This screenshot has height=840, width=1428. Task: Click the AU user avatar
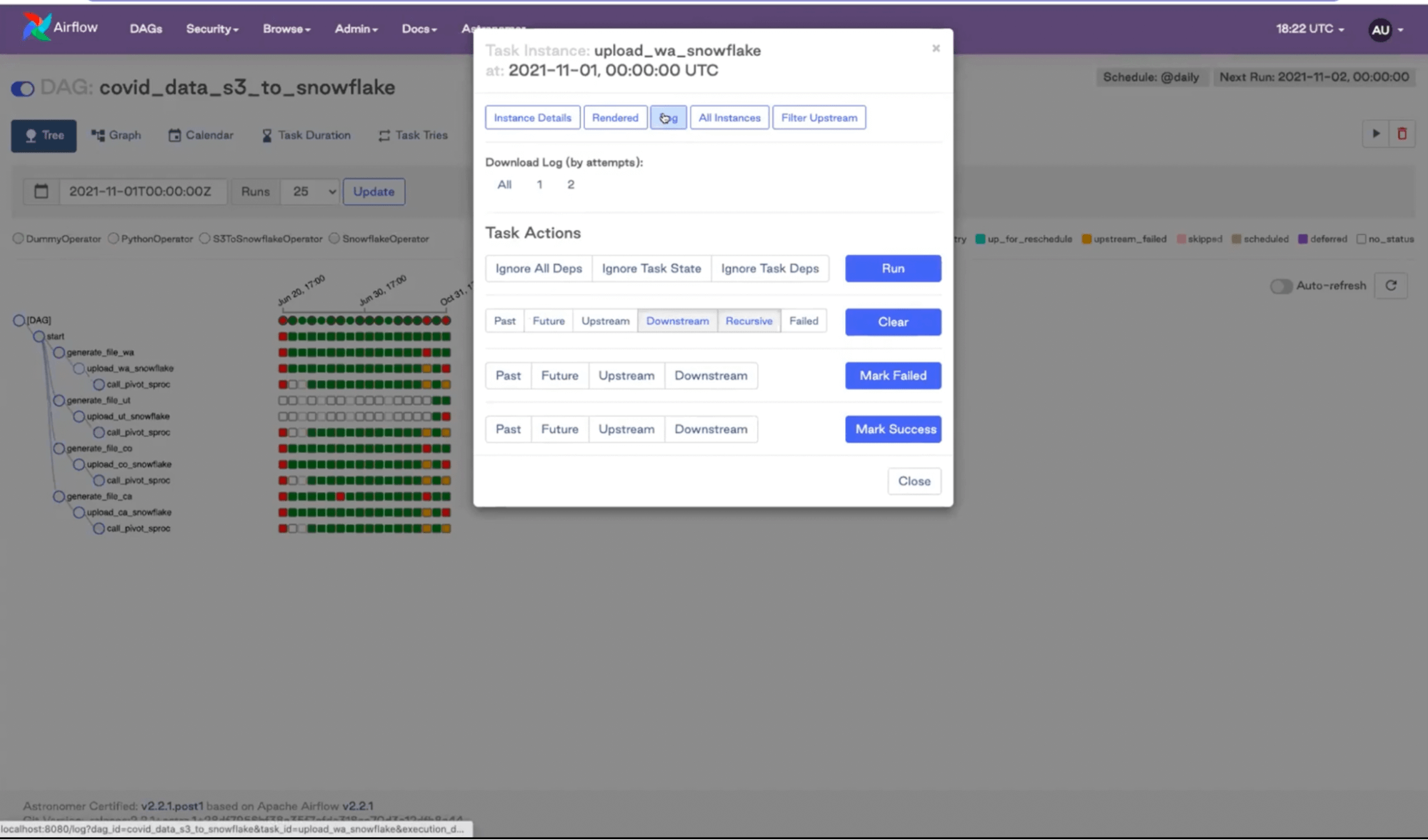[1379, 29]
